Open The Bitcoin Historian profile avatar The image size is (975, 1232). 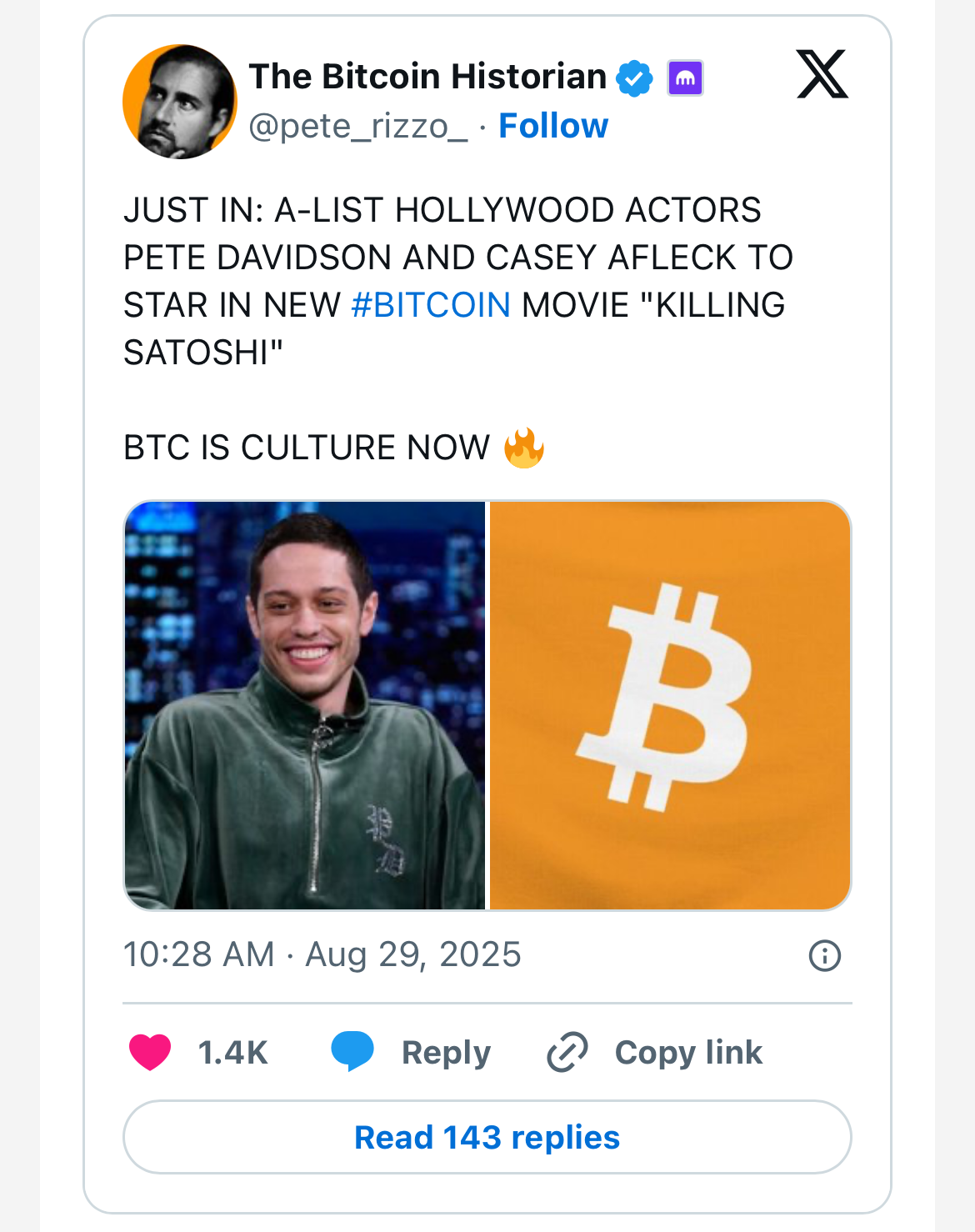(180, 102)
